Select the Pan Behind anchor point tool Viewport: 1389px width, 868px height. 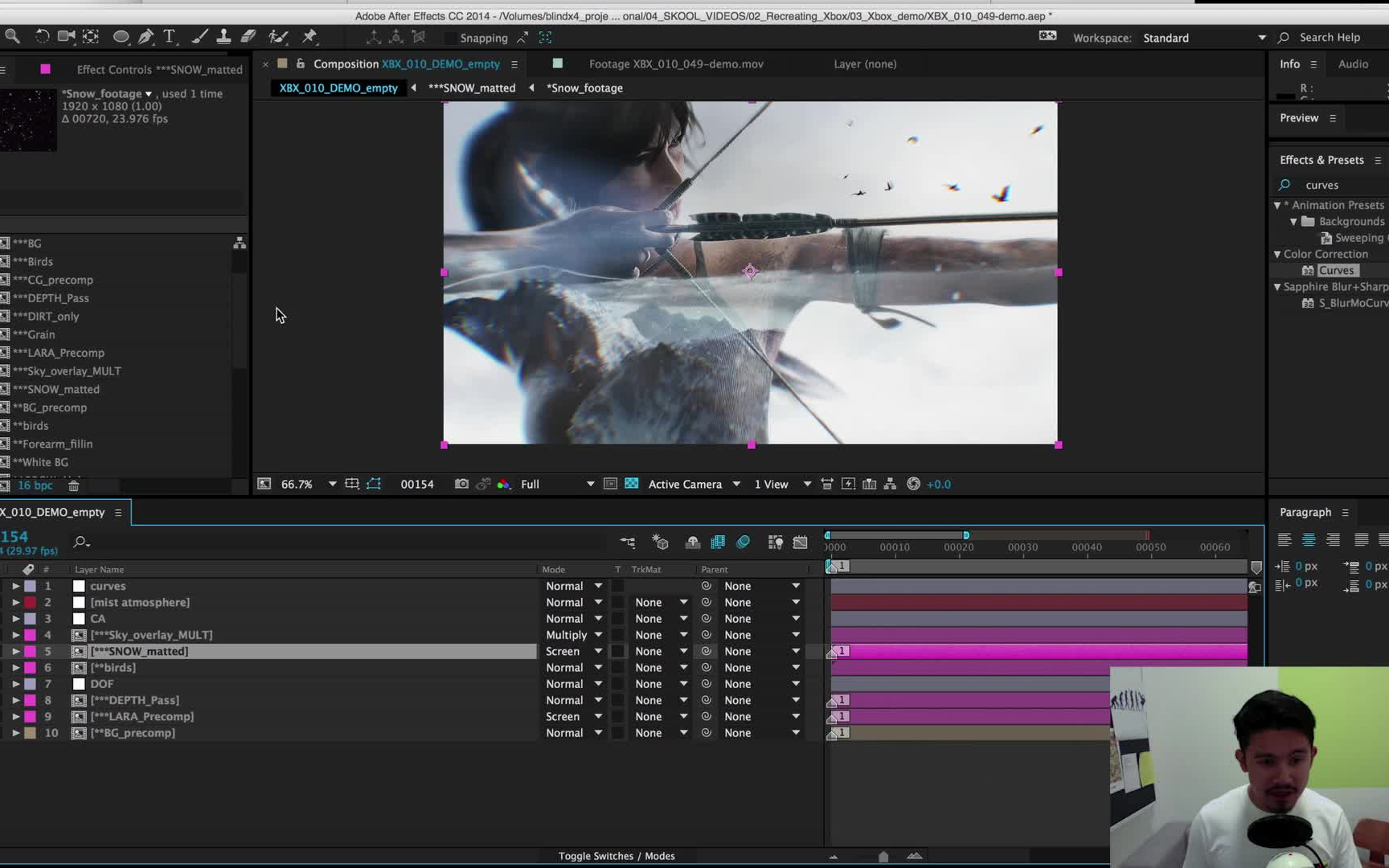click(x=91, y=36)
